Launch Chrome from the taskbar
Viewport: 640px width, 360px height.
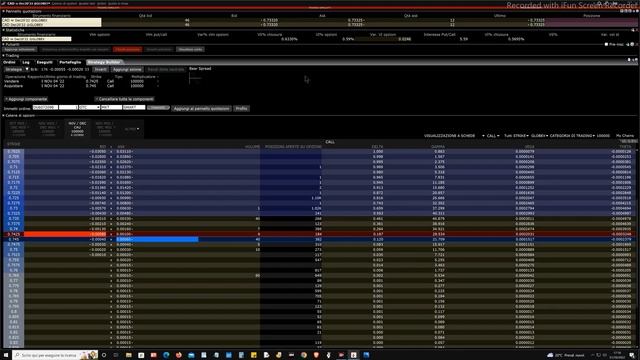pyautogui.click(x=304, y=355)
